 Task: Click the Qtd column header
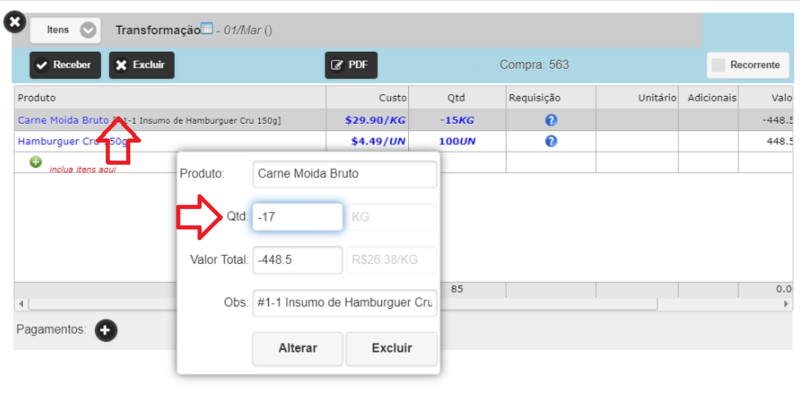457,97
